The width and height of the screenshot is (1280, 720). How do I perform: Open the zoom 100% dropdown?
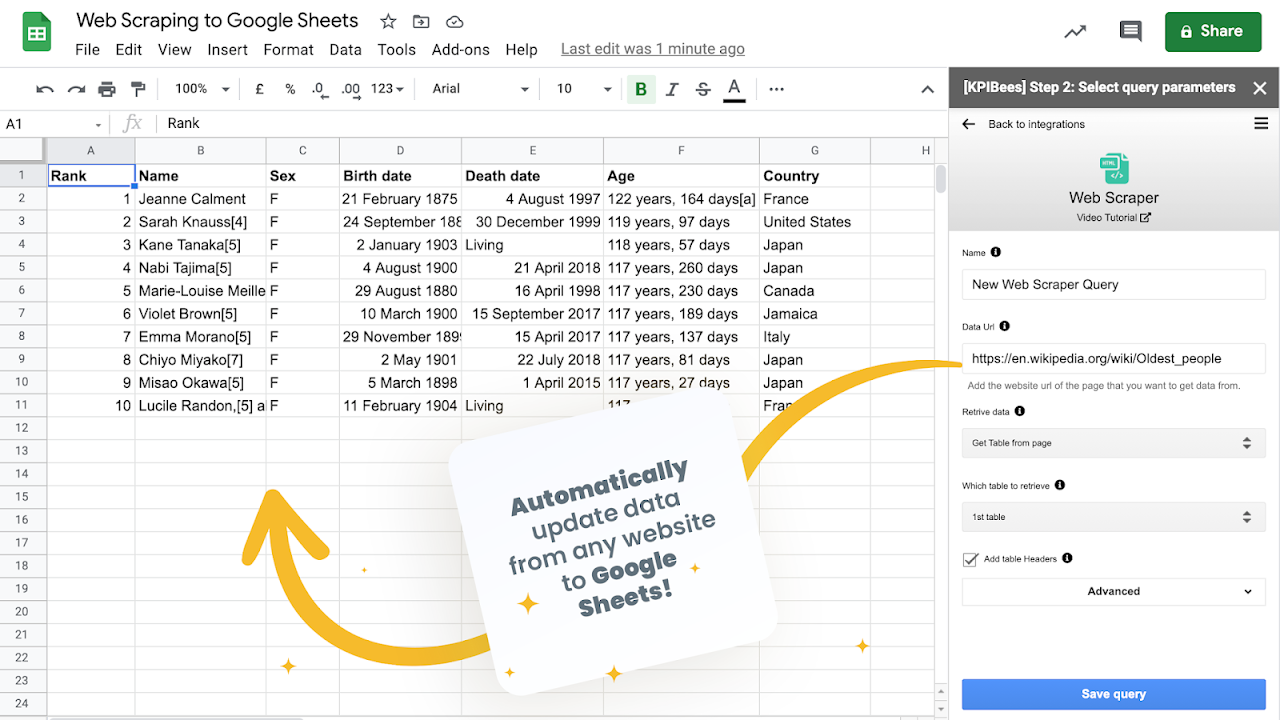point(201,89)
